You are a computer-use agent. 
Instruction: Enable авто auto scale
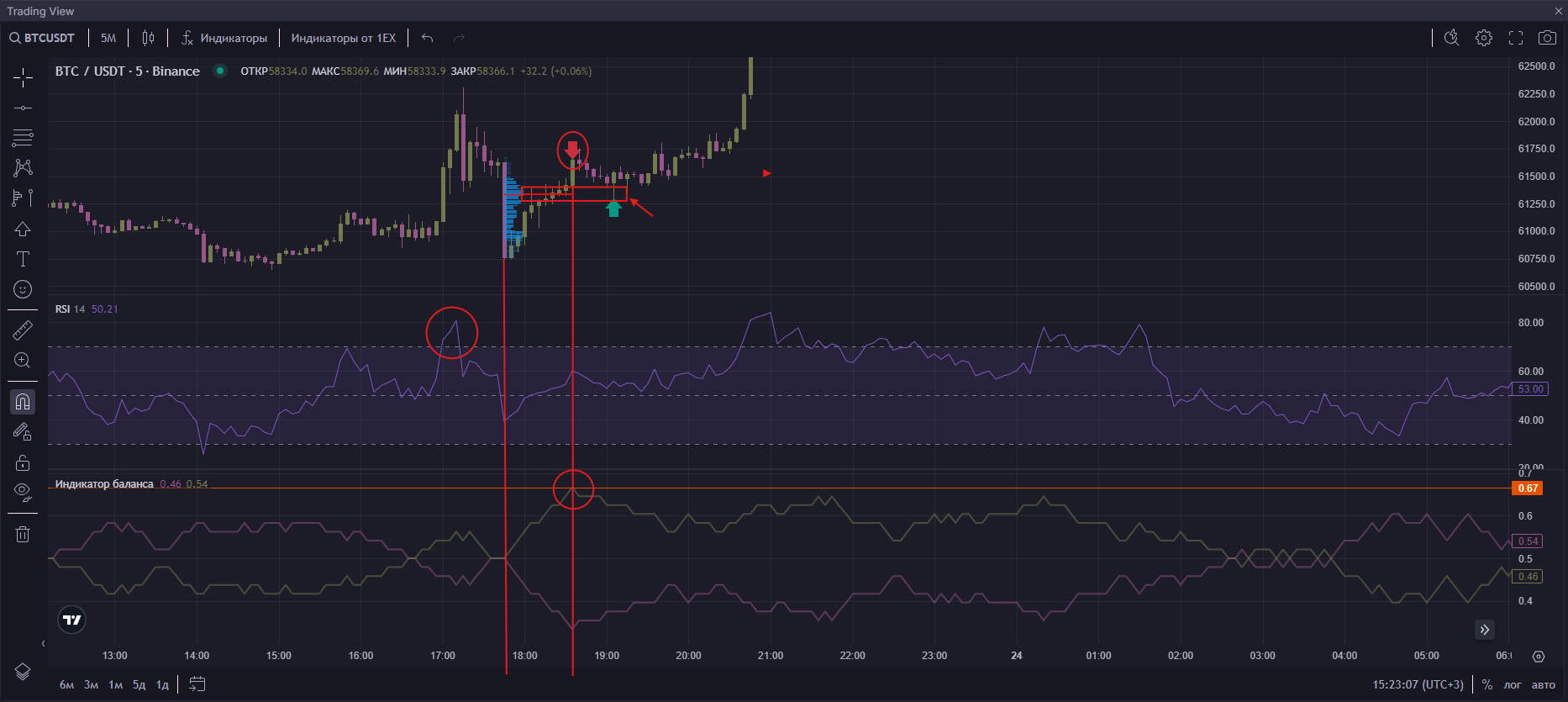pos(1543,684)
